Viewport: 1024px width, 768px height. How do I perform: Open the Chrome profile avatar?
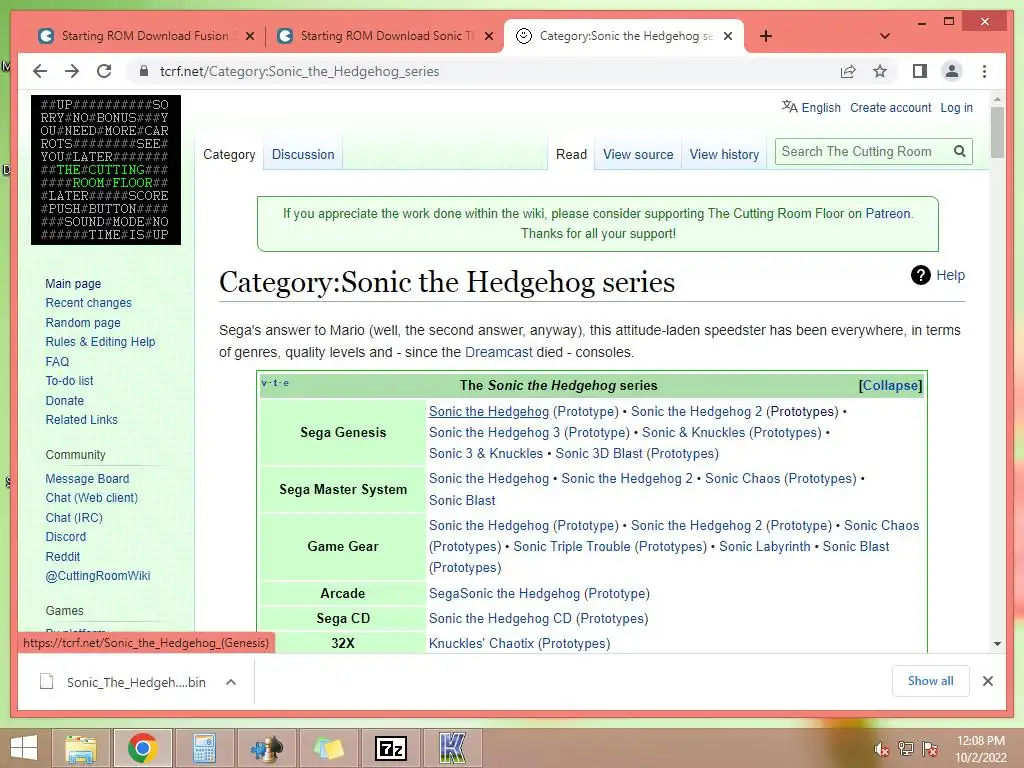point(952,71)
